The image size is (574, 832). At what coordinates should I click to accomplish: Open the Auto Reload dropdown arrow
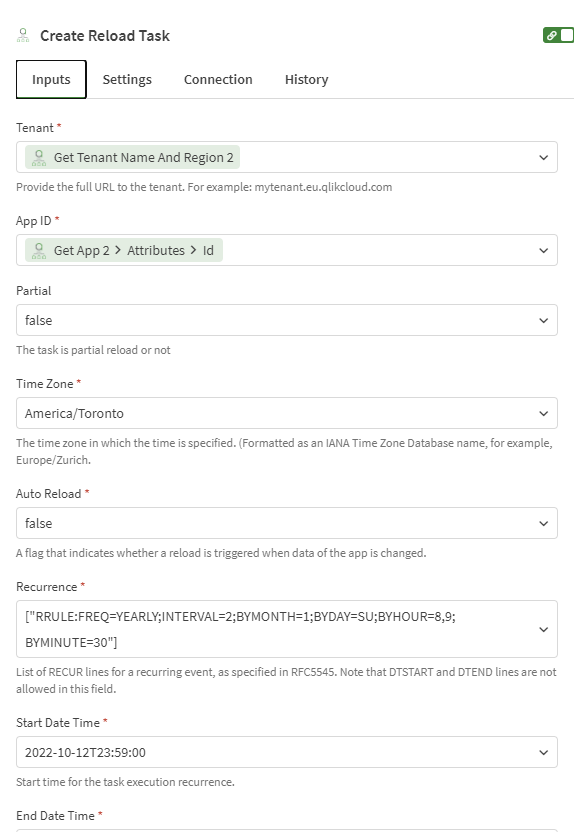543,523
